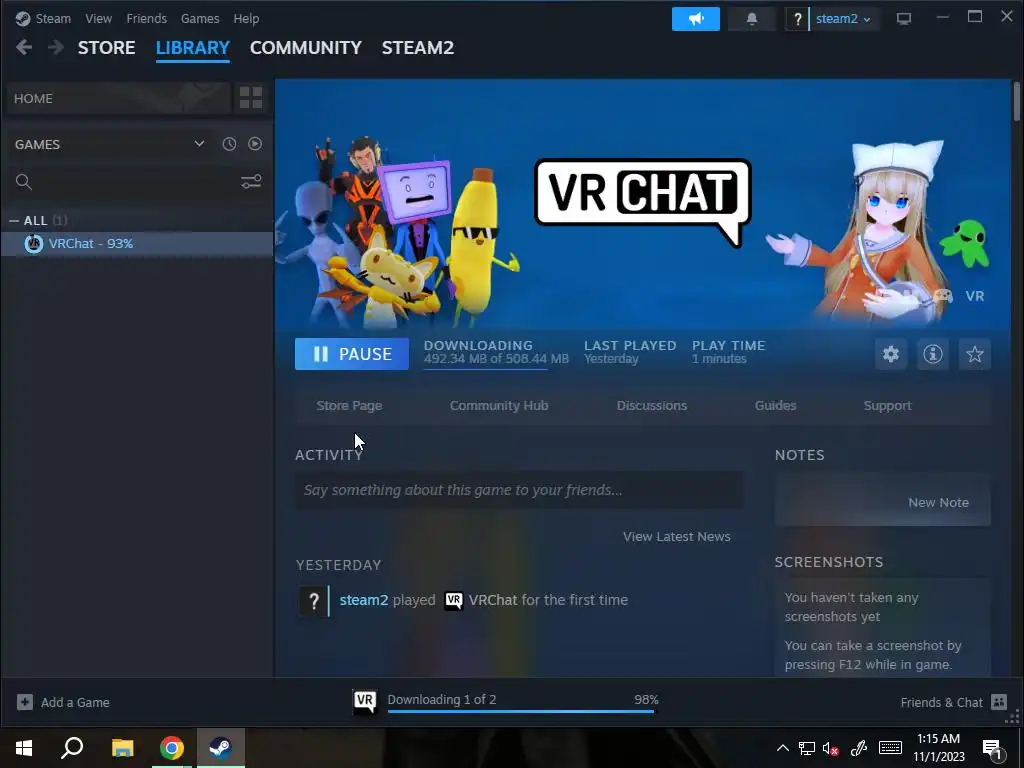Open Google Chrome from taskbar
The width and height of the screenshot is (1024, 768).
pyautogui.click(x=172, y=747)
